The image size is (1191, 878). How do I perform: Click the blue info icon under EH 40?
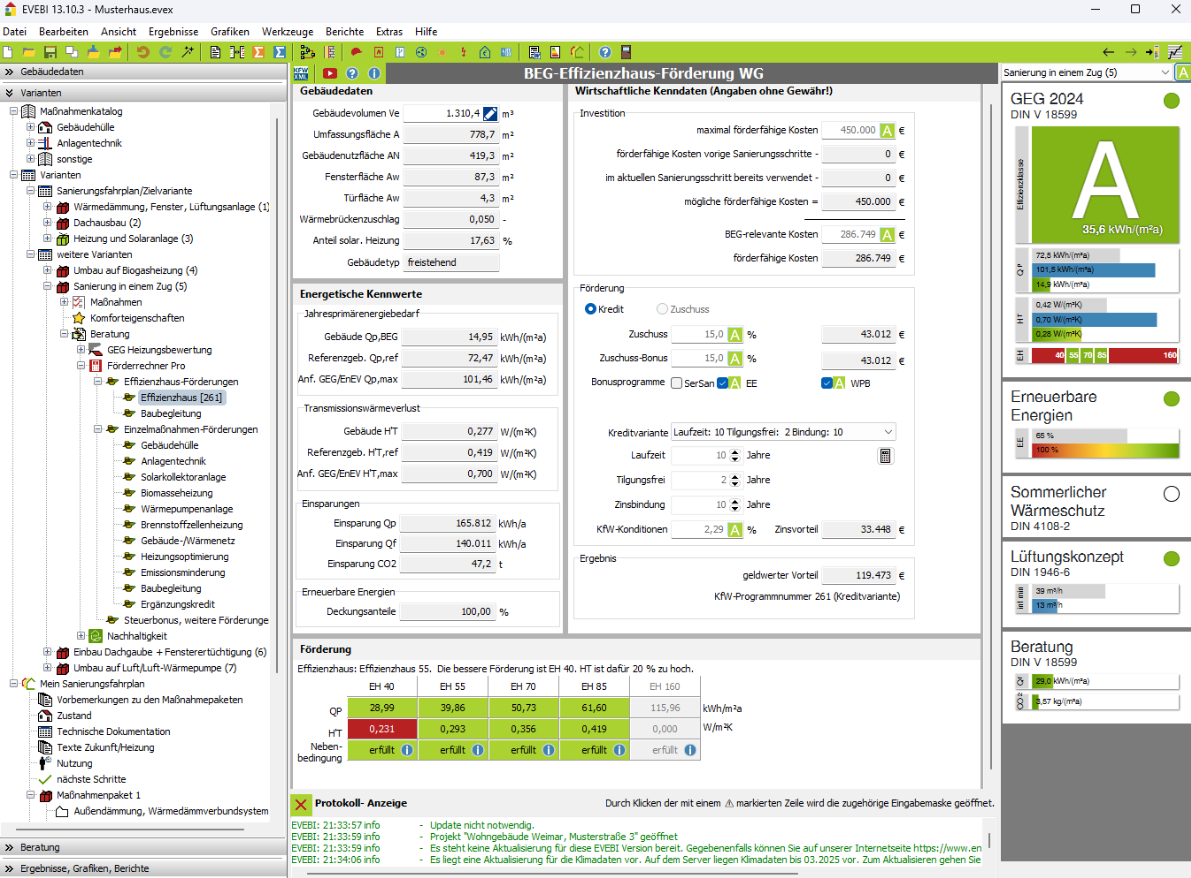407,750
